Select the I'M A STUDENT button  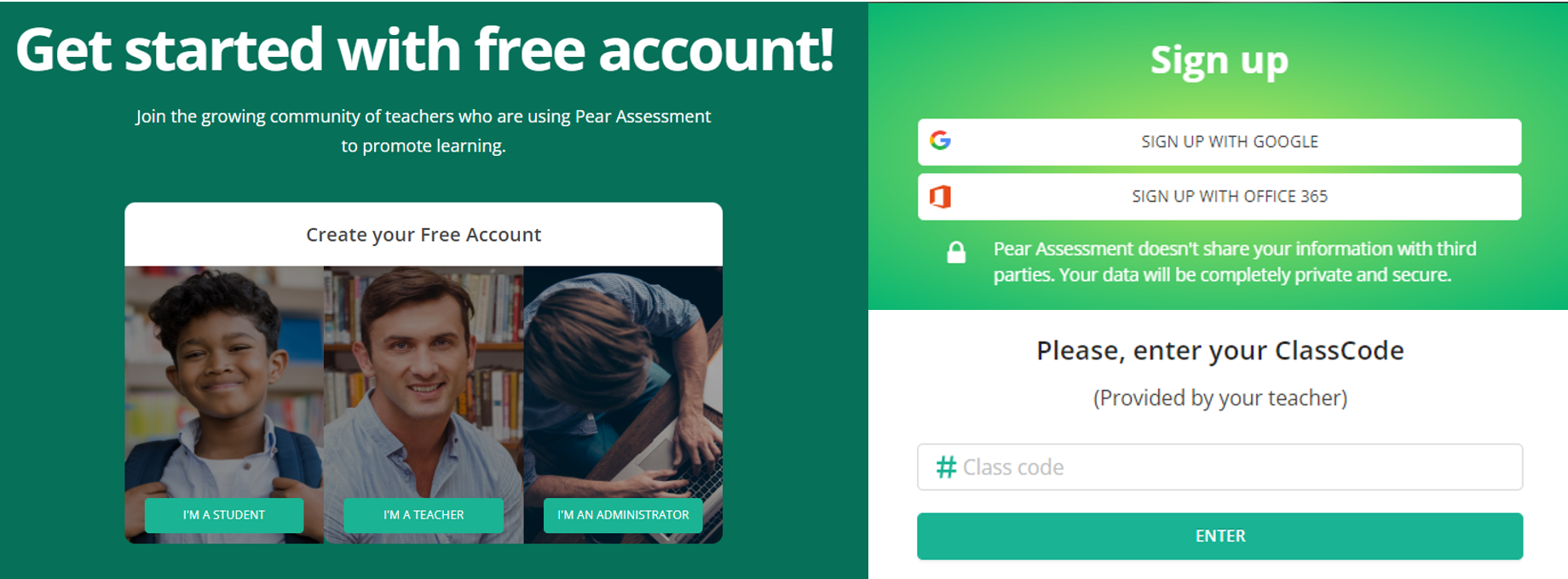click(x=224, y=515)
